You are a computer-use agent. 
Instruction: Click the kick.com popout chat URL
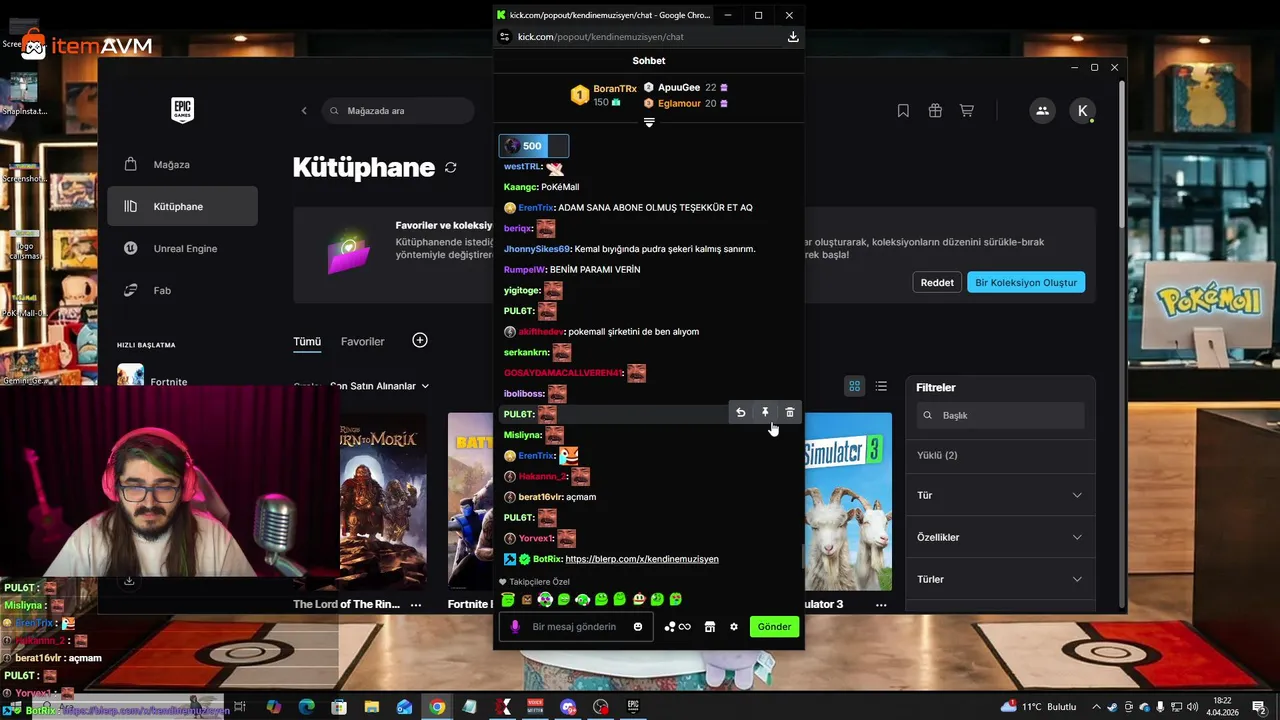coord(601,37)
